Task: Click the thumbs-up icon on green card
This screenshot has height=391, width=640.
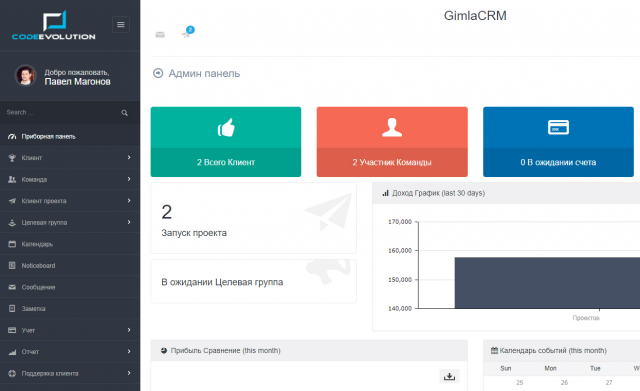Action: [x=226, y=127]
